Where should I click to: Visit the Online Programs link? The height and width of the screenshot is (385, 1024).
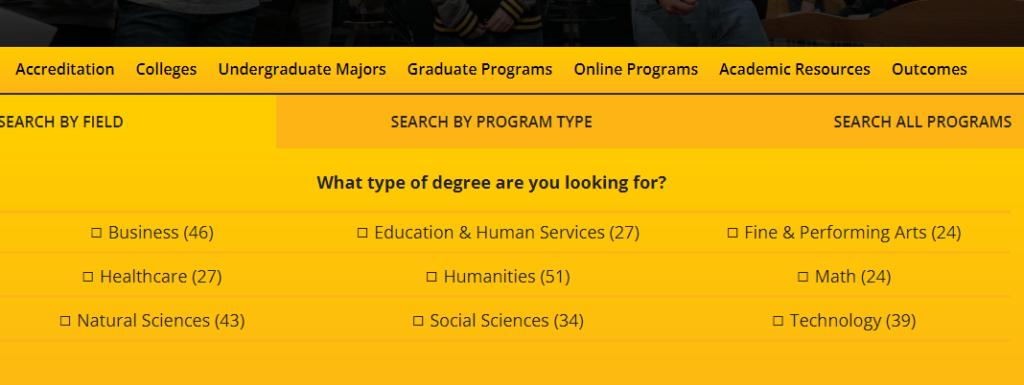click(636, 69)
